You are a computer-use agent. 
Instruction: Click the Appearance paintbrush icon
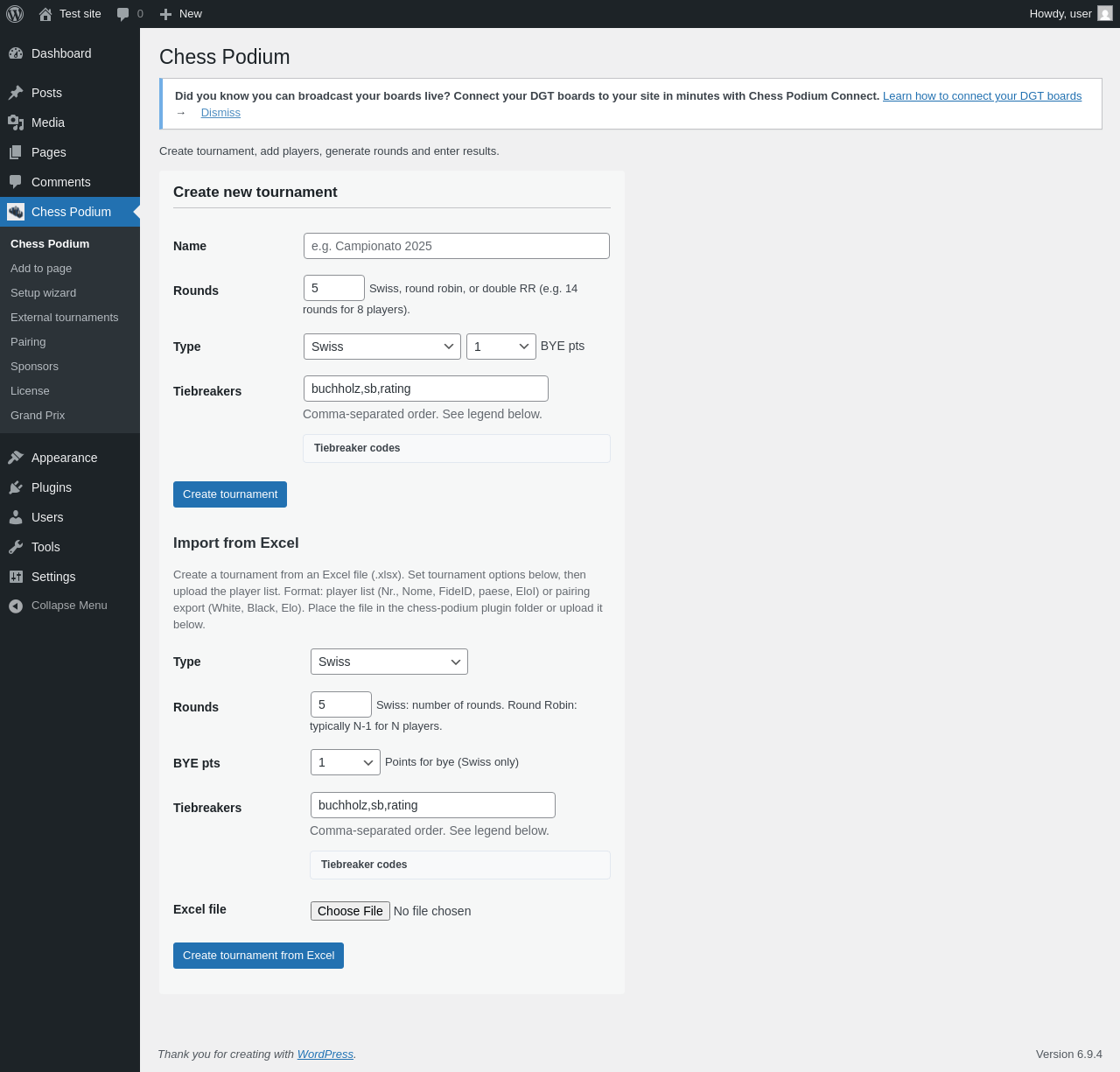click(16, 458)
